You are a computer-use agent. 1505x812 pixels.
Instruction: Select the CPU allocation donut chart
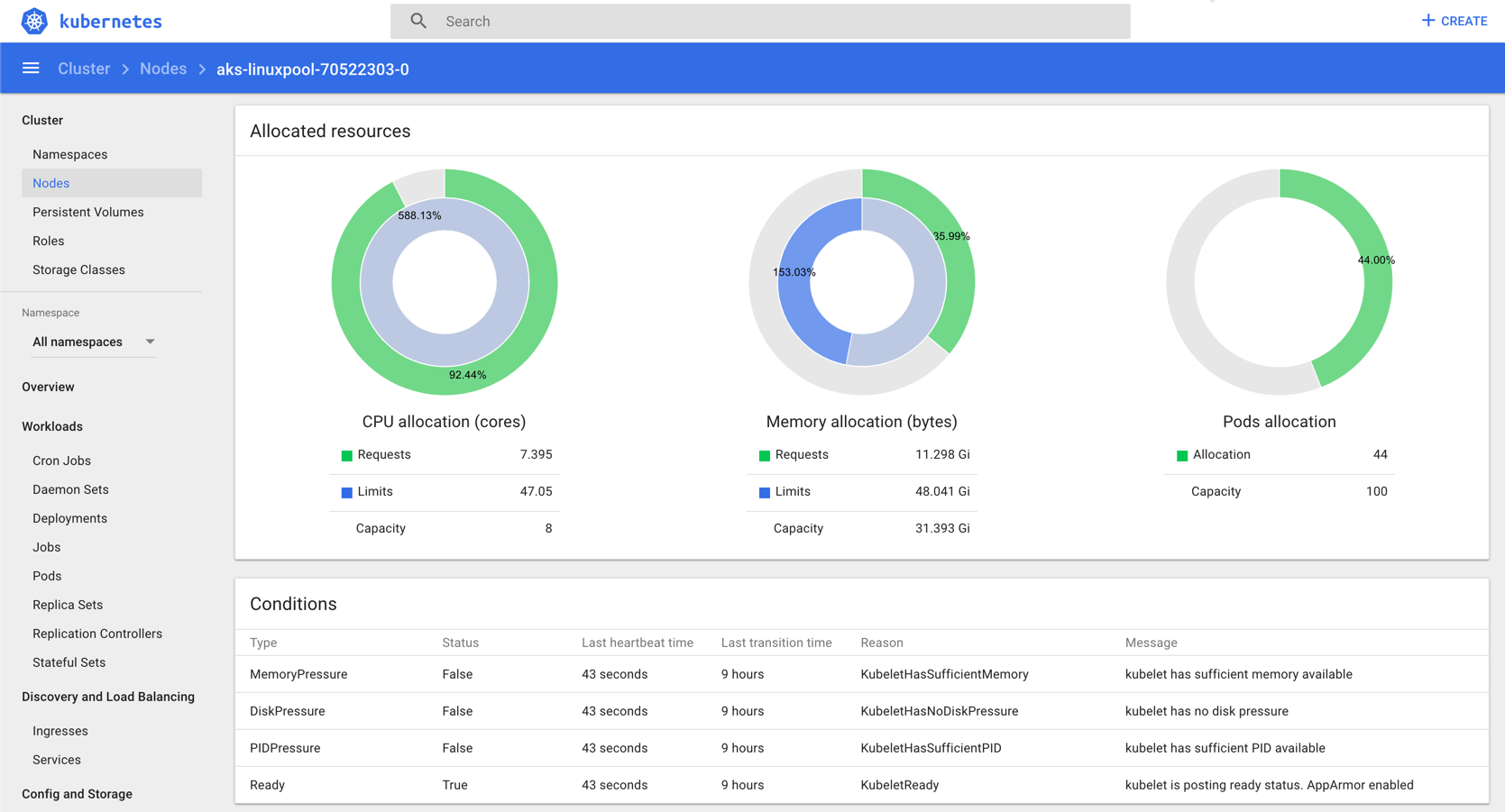[445, 180]
